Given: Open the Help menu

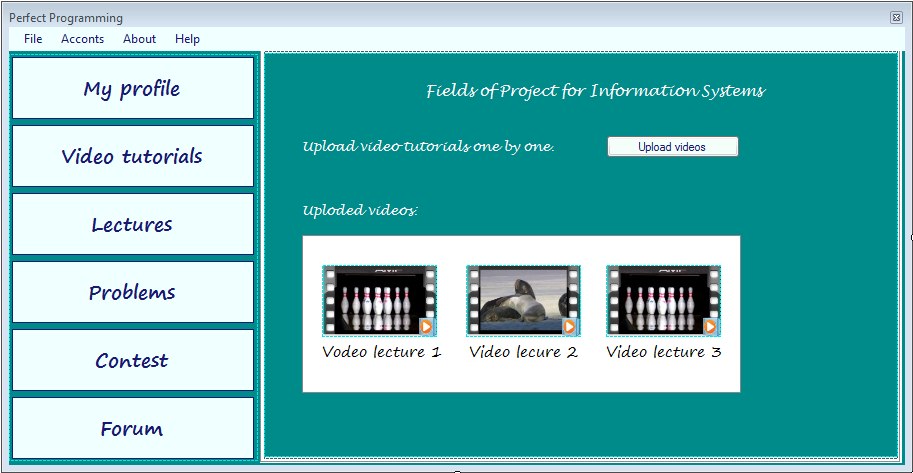Looking at the screenshot, I should coord(187,39).
